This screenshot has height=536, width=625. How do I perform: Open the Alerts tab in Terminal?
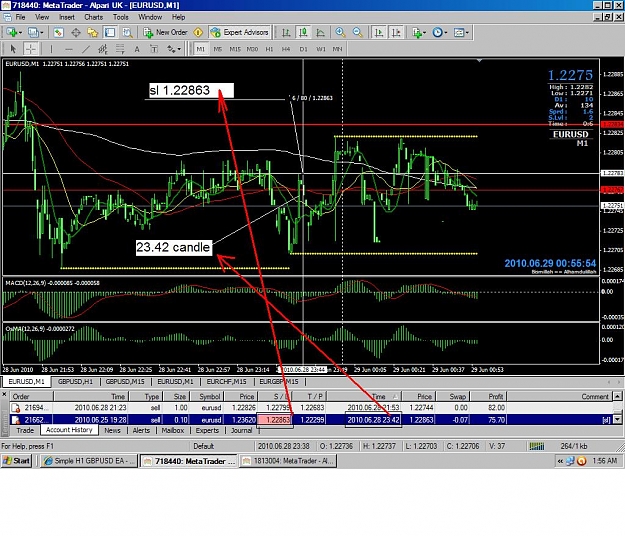[x=141, y=430]
